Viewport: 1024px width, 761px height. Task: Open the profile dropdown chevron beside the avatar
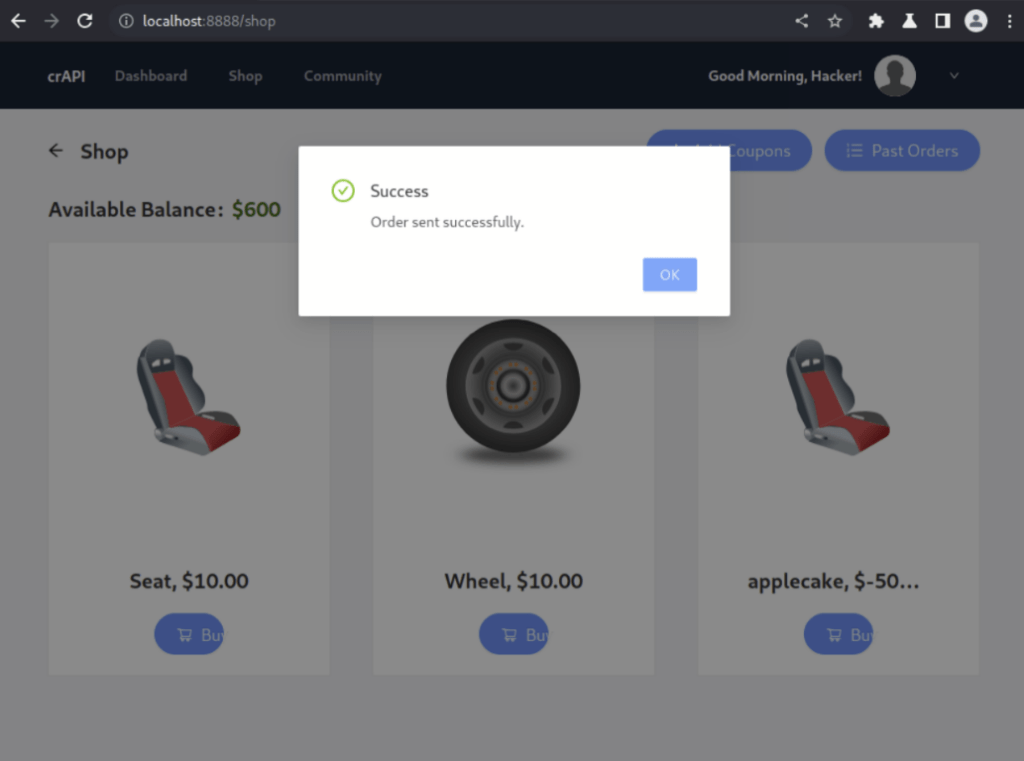(x=954, y=76)
